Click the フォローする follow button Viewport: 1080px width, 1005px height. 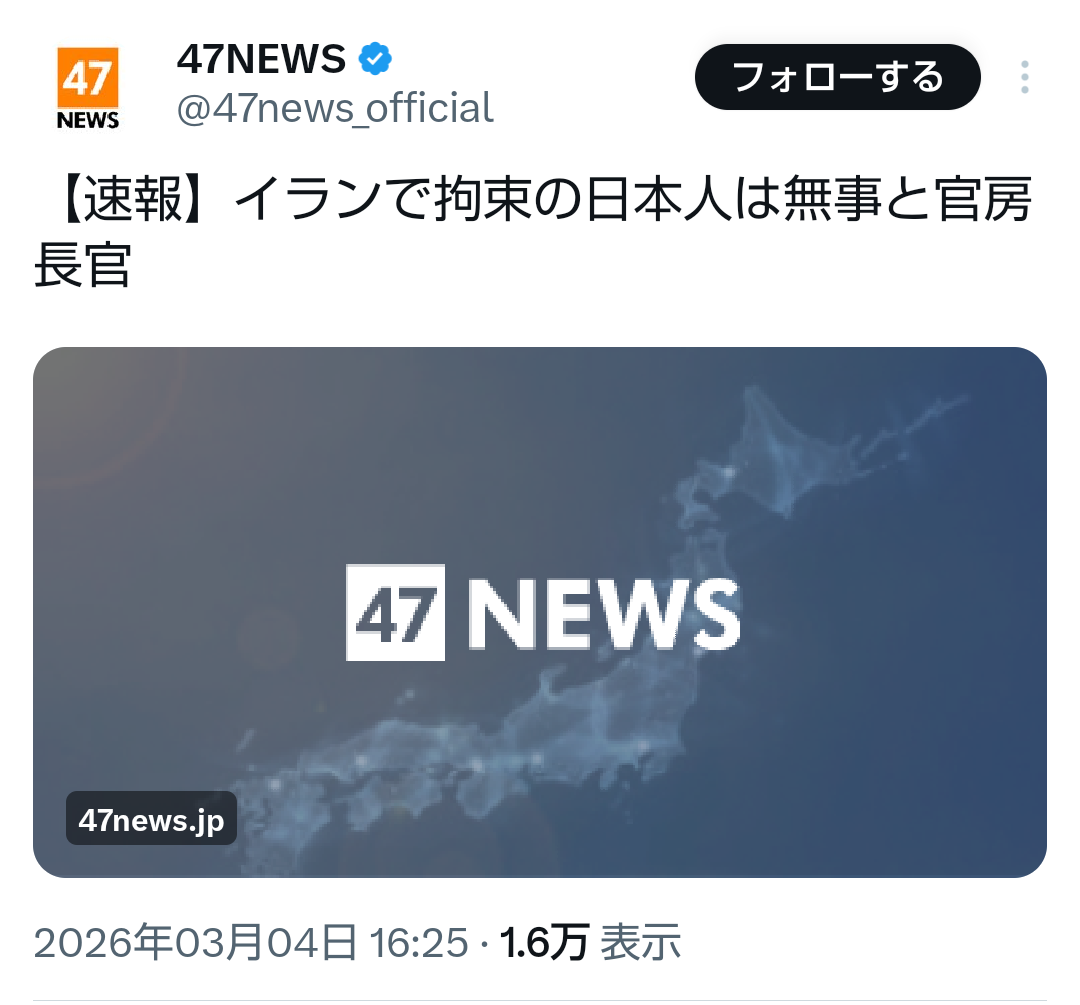838,76
